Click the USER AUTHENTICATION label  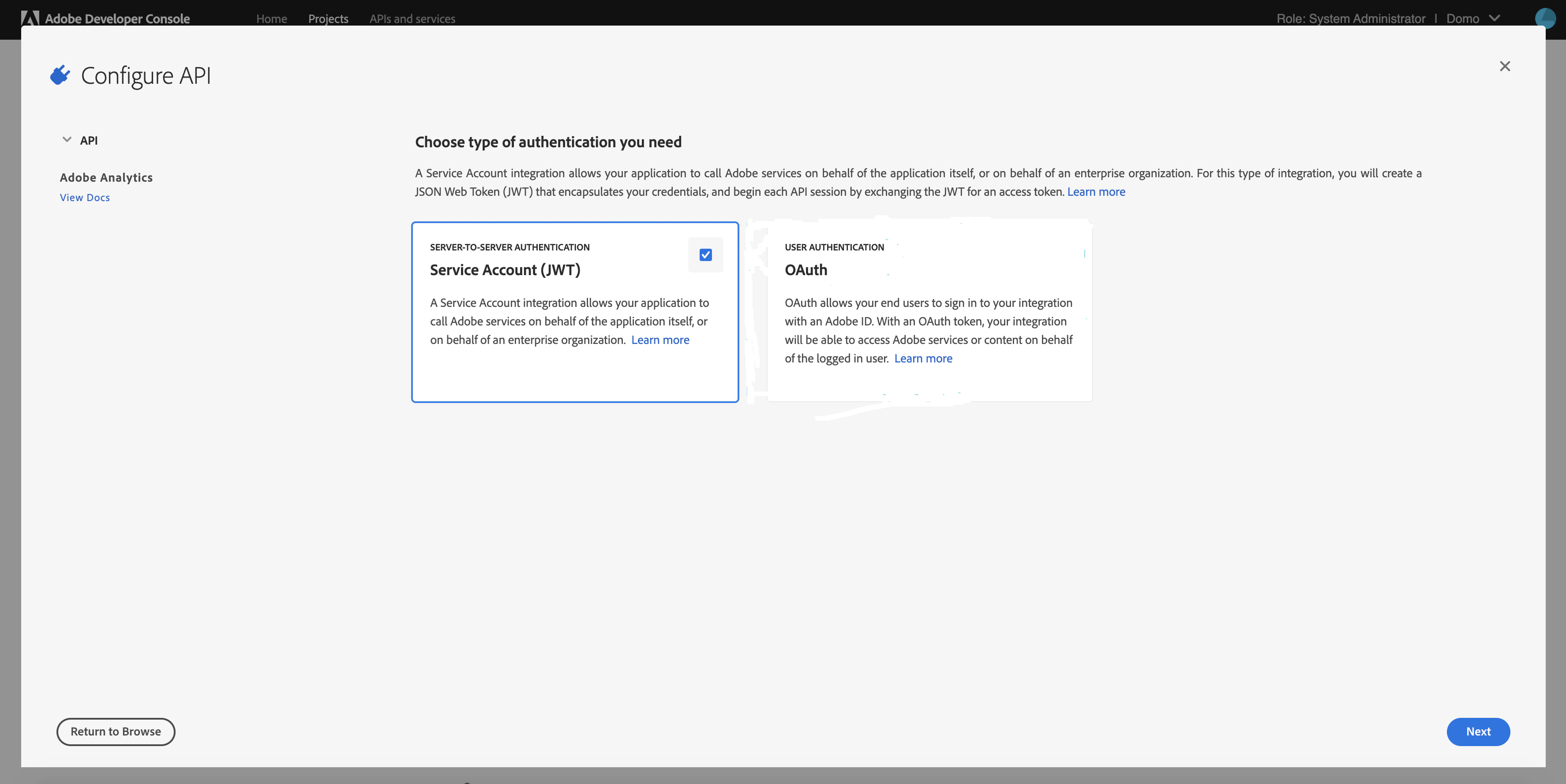coord(834,247)
